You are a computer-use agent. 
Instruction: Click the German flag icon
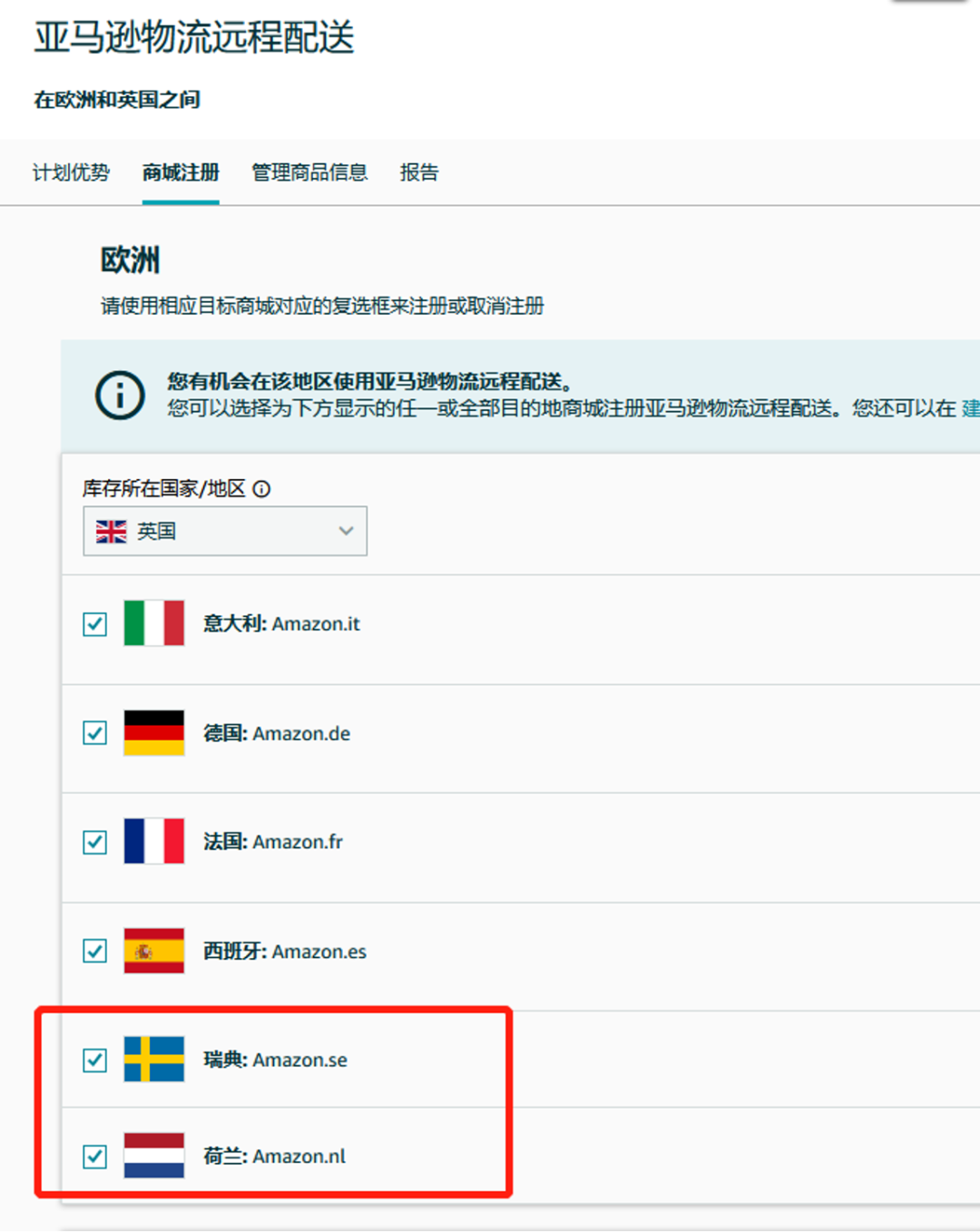click(x=154, y=733)
